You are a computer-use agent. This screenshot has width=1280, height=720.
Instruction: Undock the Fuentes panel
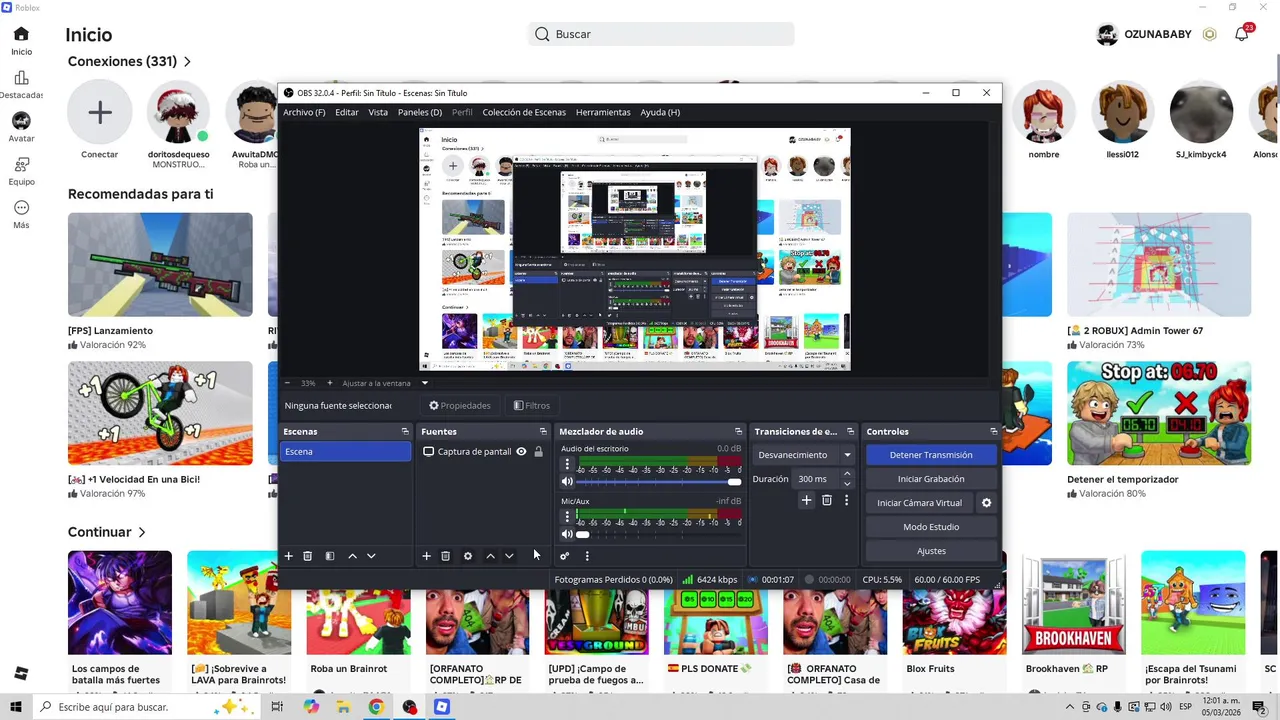point(543,432)
